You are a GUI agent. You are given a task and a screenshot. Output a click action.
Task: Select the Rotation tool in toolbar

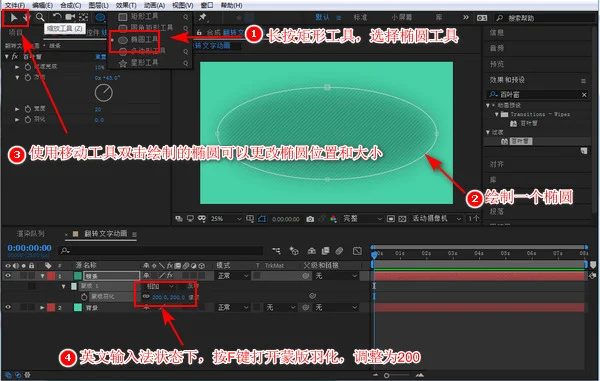coord(57,17)
